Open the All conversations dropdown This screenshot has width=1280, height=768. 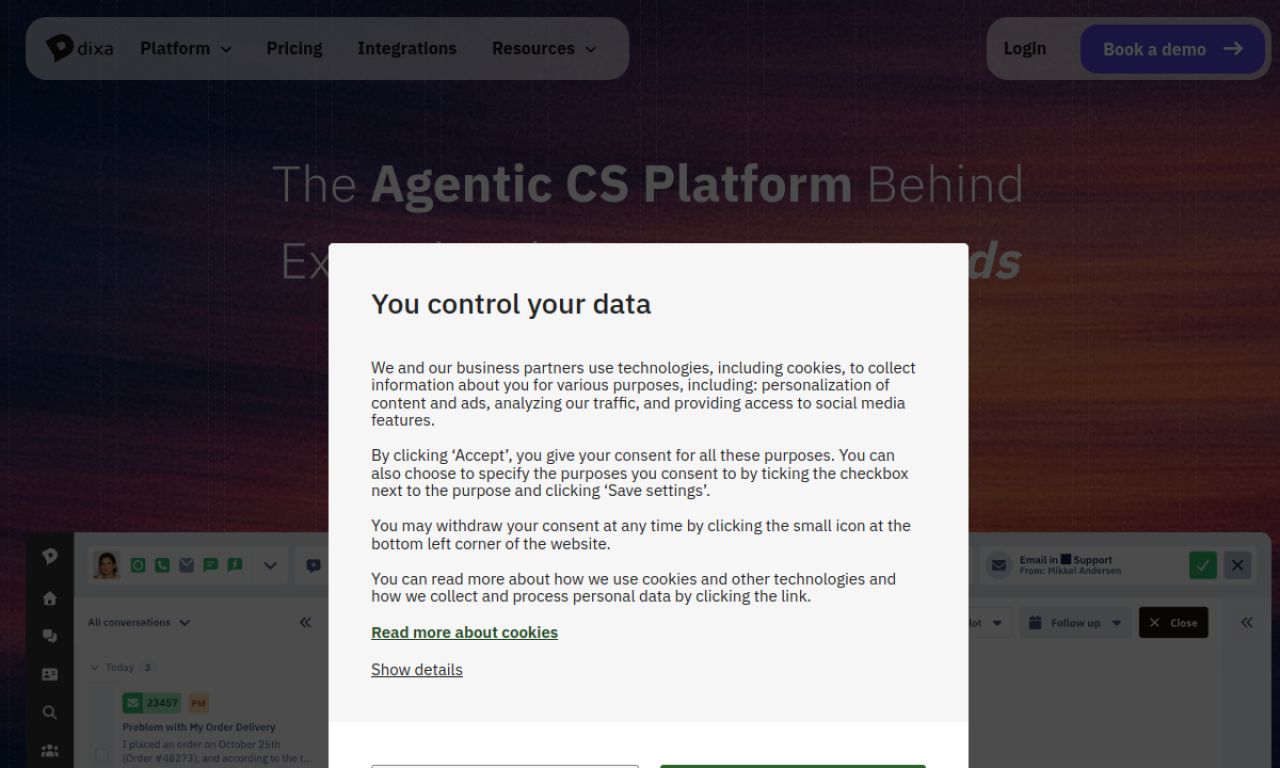pos(139,622)
